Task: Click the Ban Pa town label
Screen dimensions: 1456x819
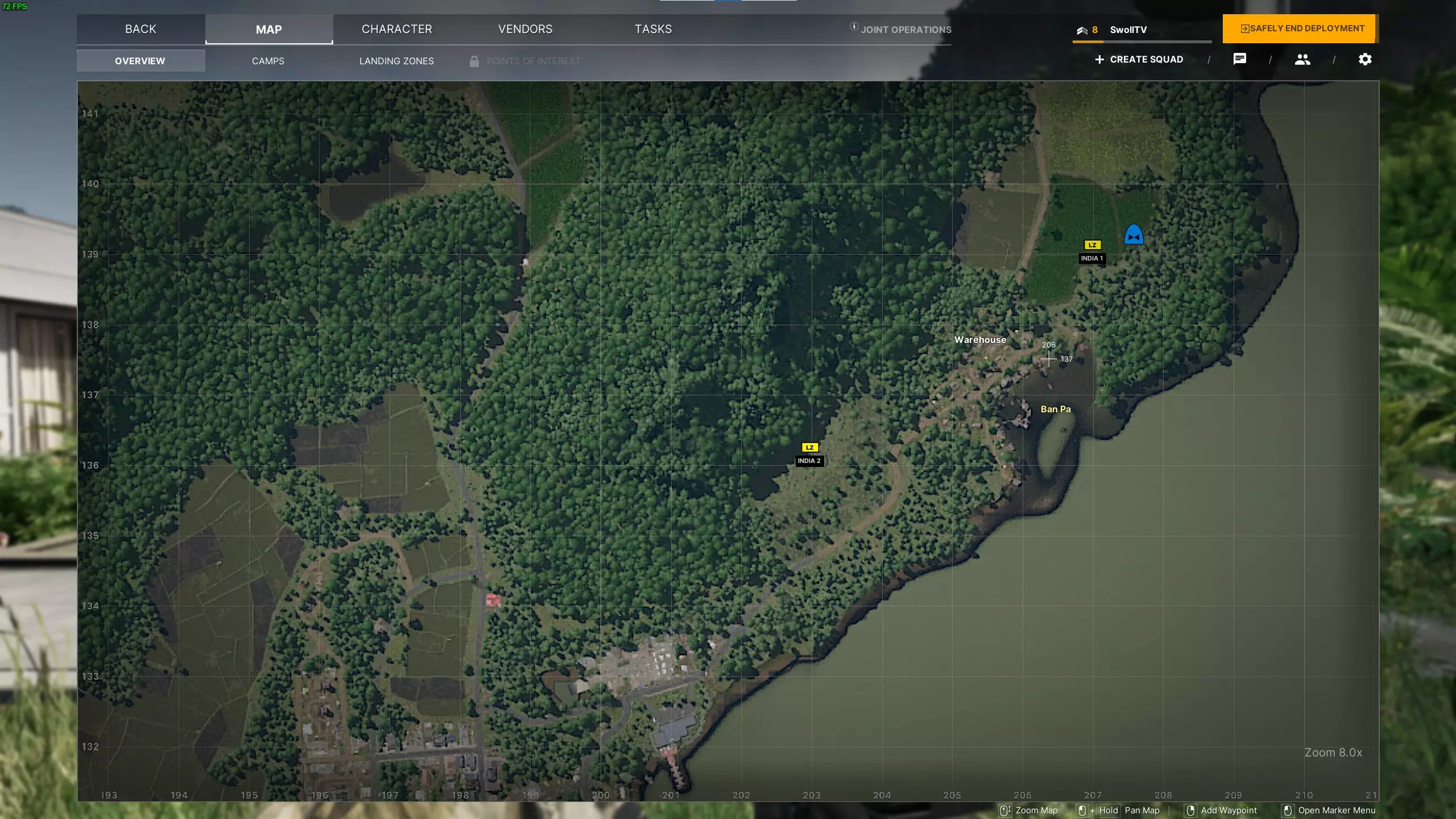Action: 1056,409
